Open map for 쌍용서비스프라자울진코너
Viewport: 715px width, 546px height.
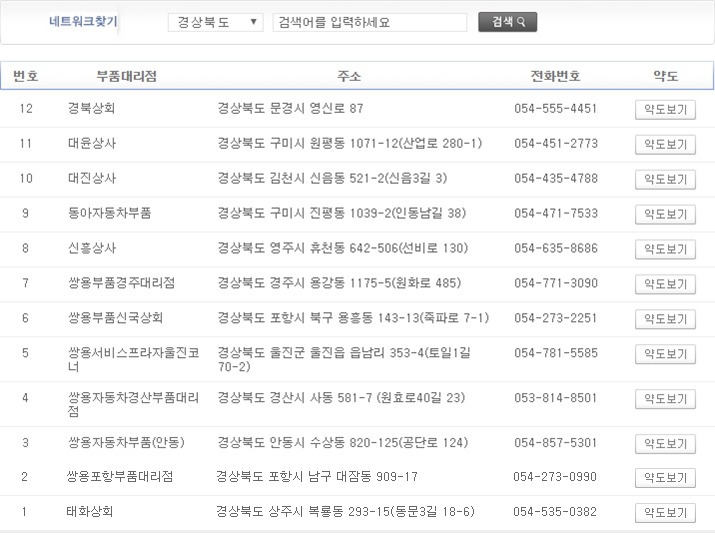click(x=665, y=354)
